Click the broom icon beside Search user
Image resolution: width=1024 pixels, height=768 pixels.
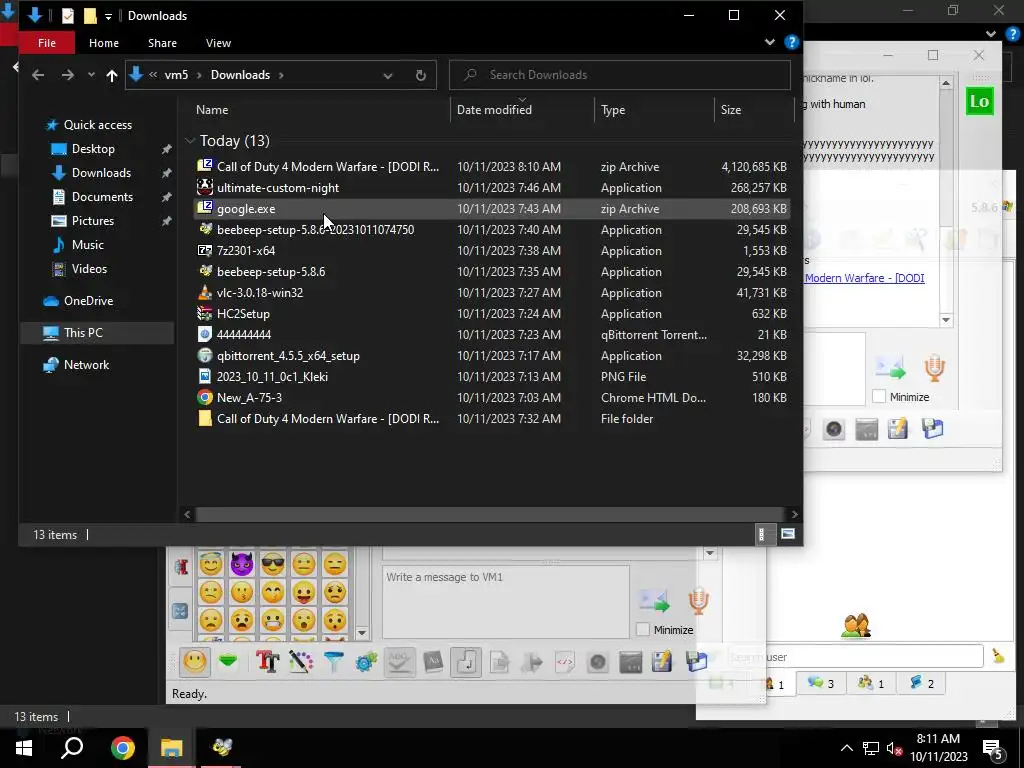(x=998, y=656)
